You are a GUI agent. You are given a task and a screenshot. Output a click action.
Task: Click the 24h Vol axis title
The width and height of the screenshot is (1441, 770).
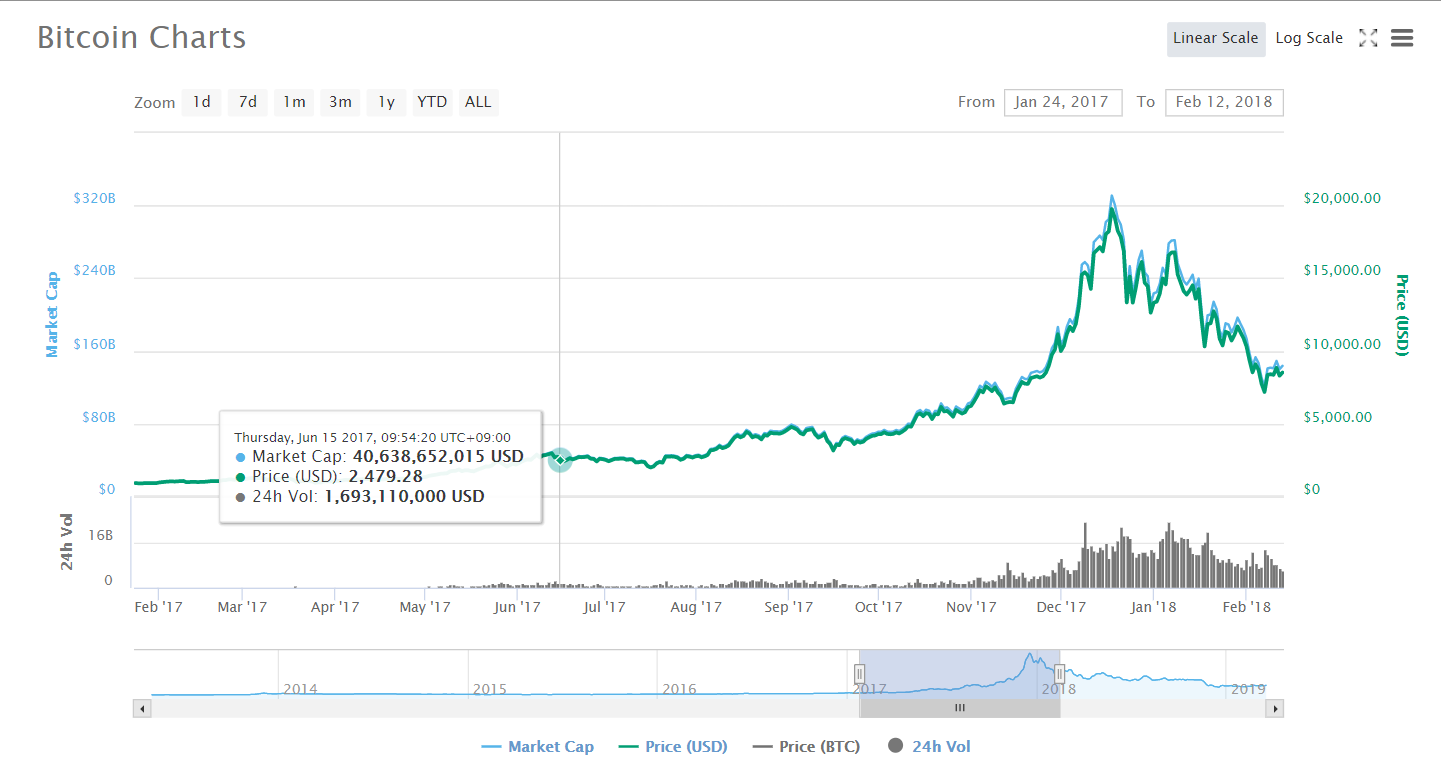(x=67, y=542)
